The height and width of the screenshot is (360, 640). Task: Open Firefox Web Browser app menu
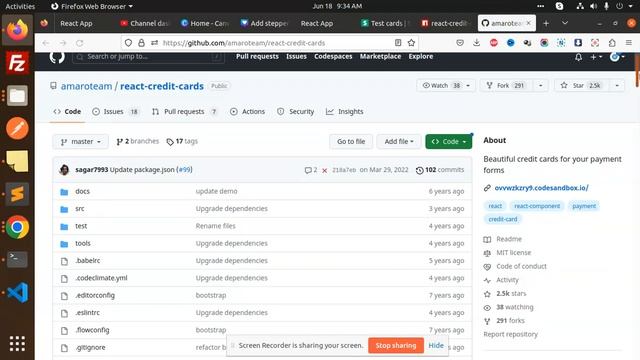(92, 6)
